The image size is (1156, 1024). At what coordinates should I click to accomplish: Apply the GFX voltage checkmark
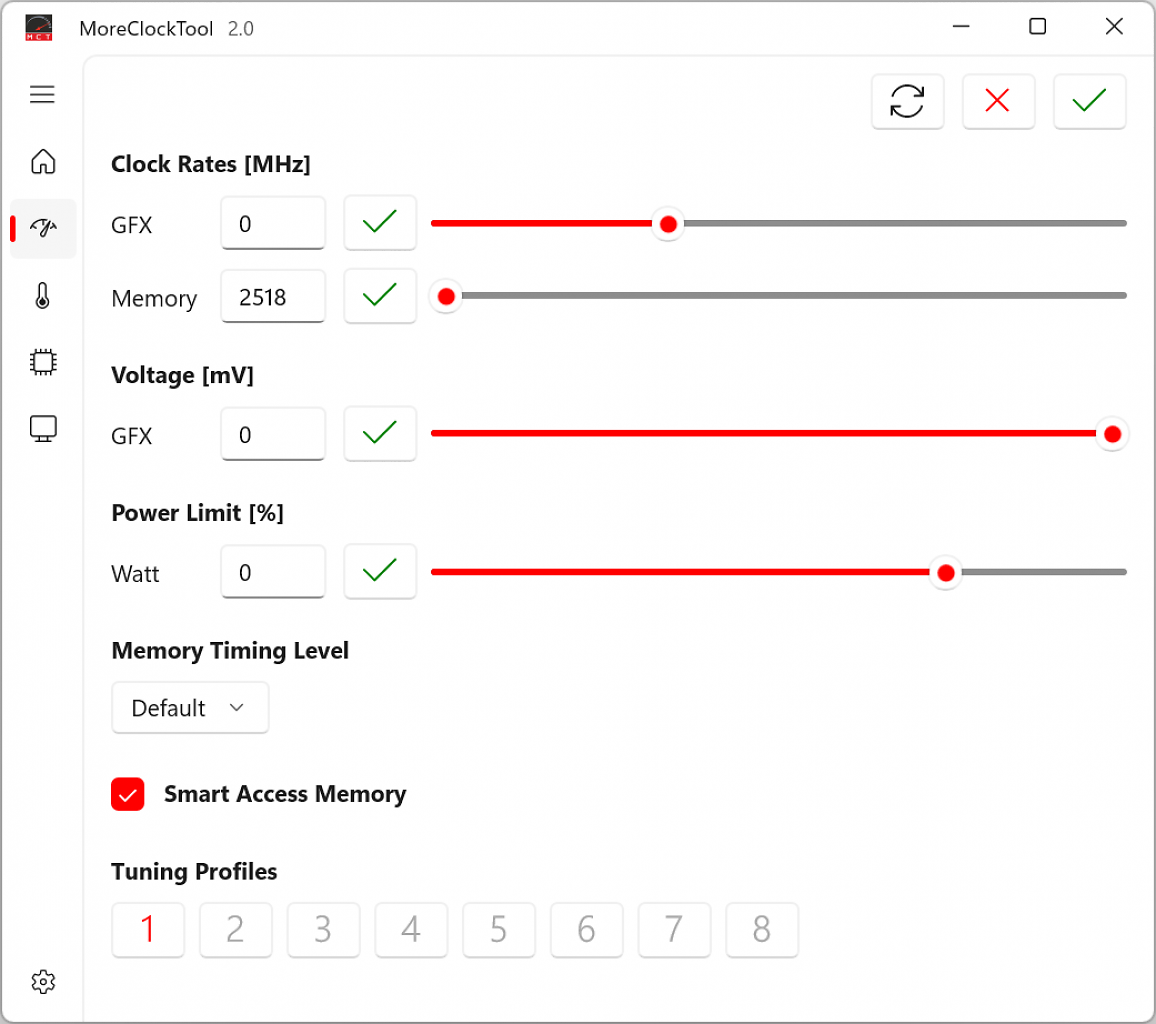380,433
